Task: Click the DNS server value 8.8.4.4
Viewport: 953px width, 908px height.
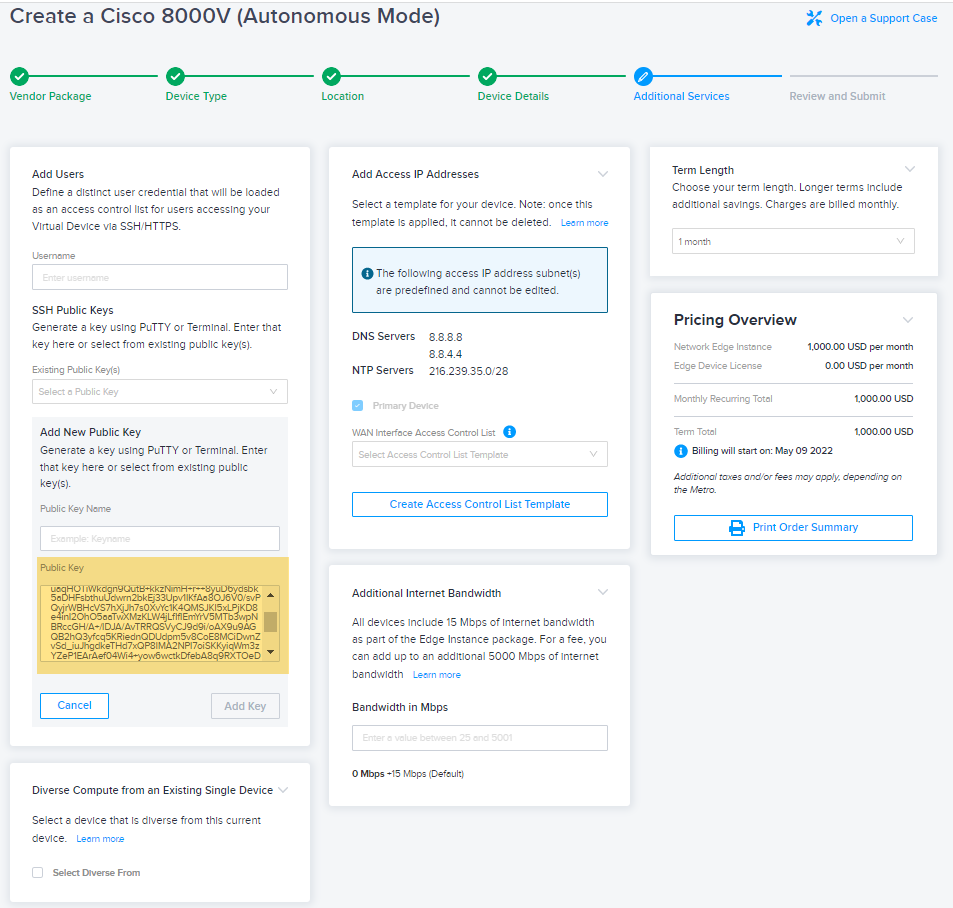Action: coord(446,354)
